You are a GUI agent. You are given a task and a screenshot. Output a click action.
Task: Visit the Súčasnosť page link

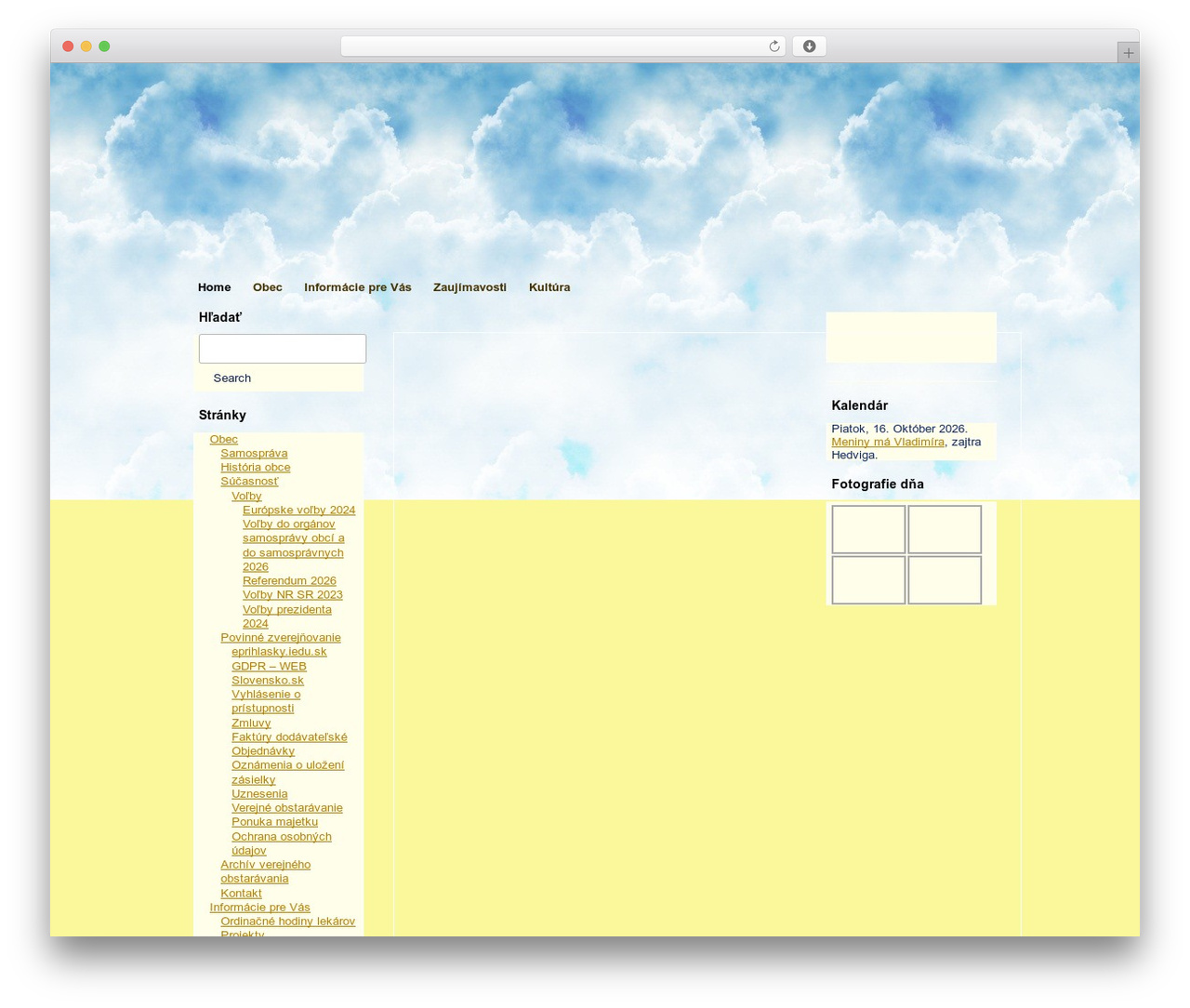(249, 481)
